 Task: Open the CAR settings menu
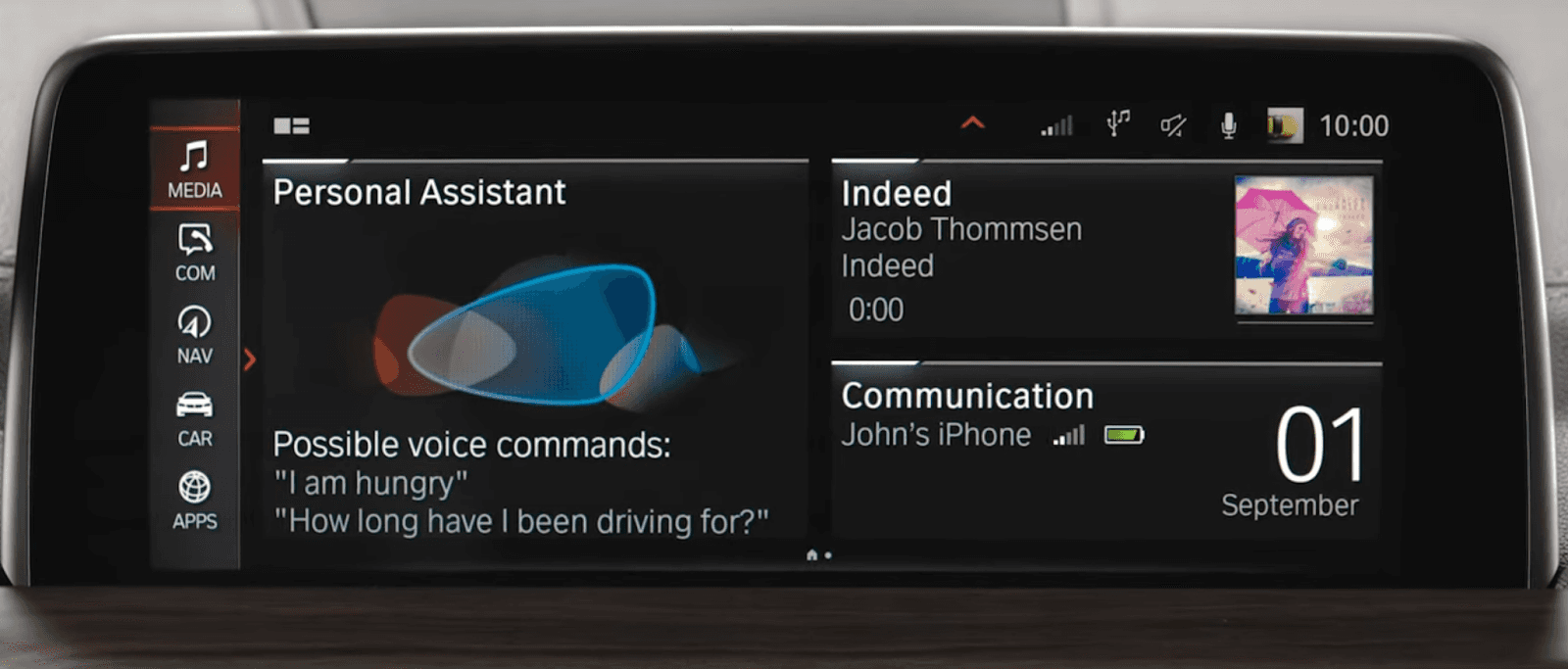pyautogui.click(x=194, y=419)
